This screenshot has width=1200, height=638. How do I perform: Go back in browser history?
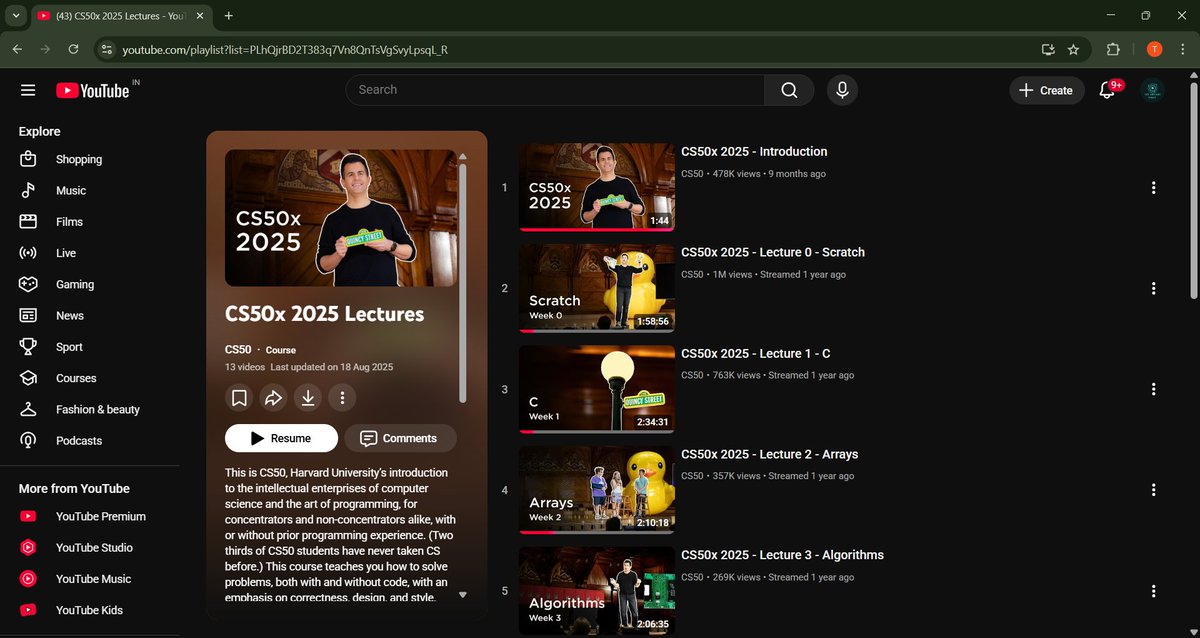pos(17,49)
